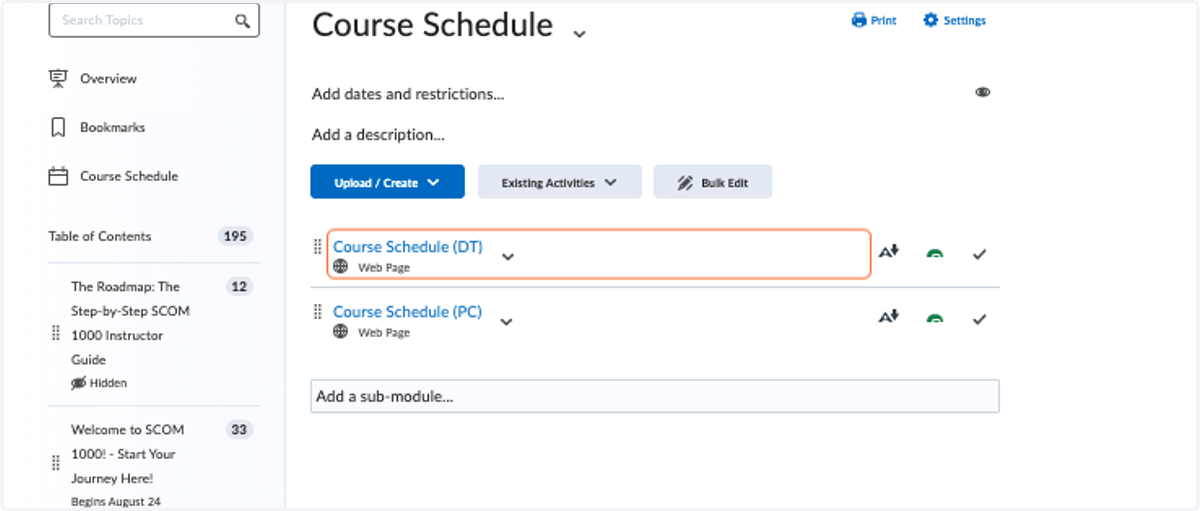Click the Course Schedule page heading
The width and height of the screenshot is (1200, 511).
tap(432, 25)
